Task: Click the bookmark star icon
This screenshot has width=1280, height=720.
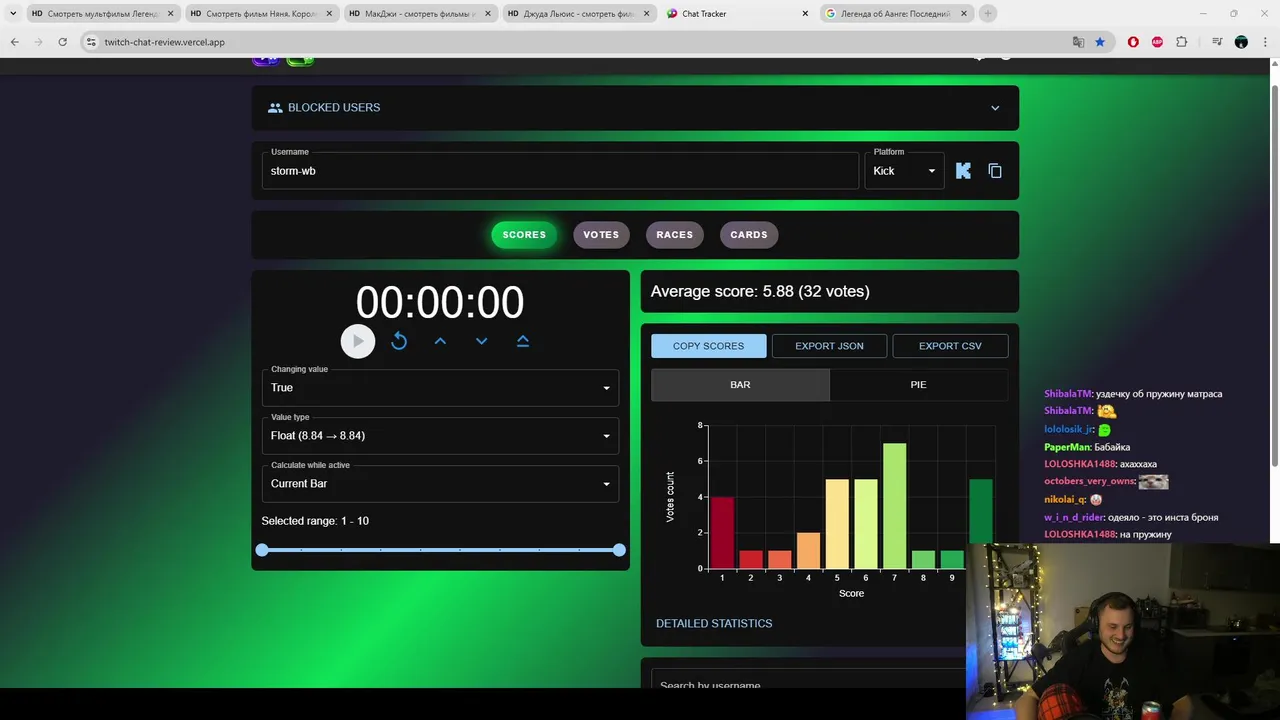Action: 1100,42
